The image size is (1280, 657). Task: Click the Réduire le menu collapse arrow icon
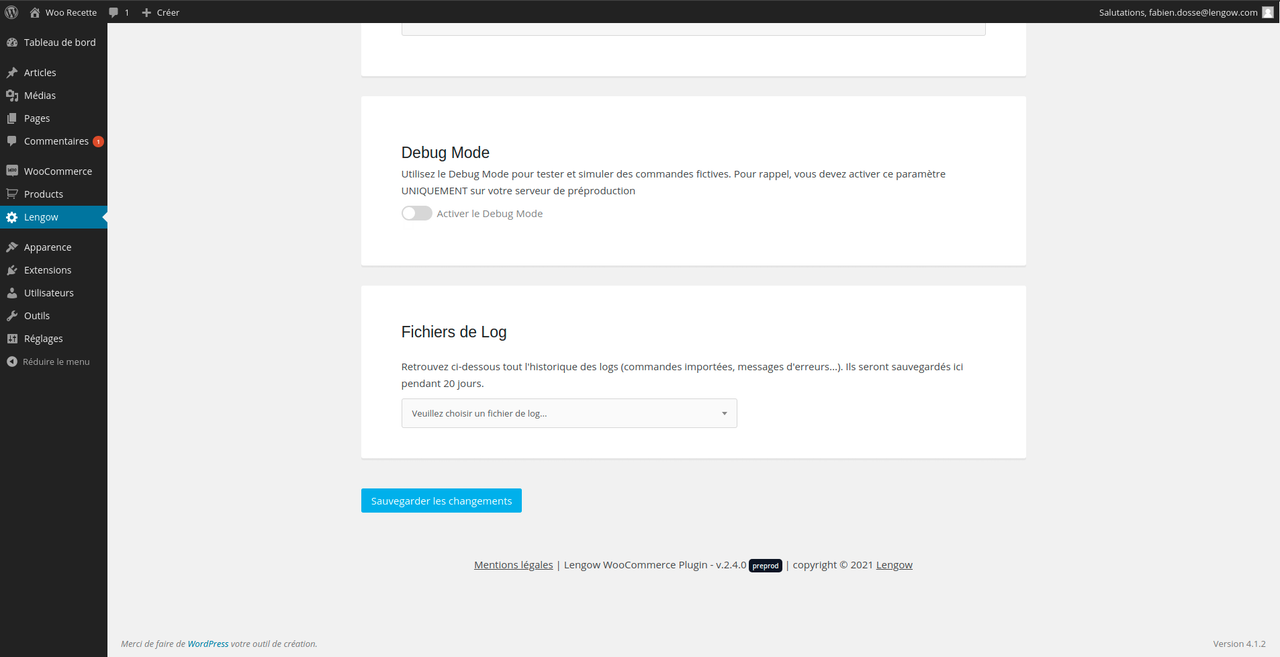(x=12, y=362)
